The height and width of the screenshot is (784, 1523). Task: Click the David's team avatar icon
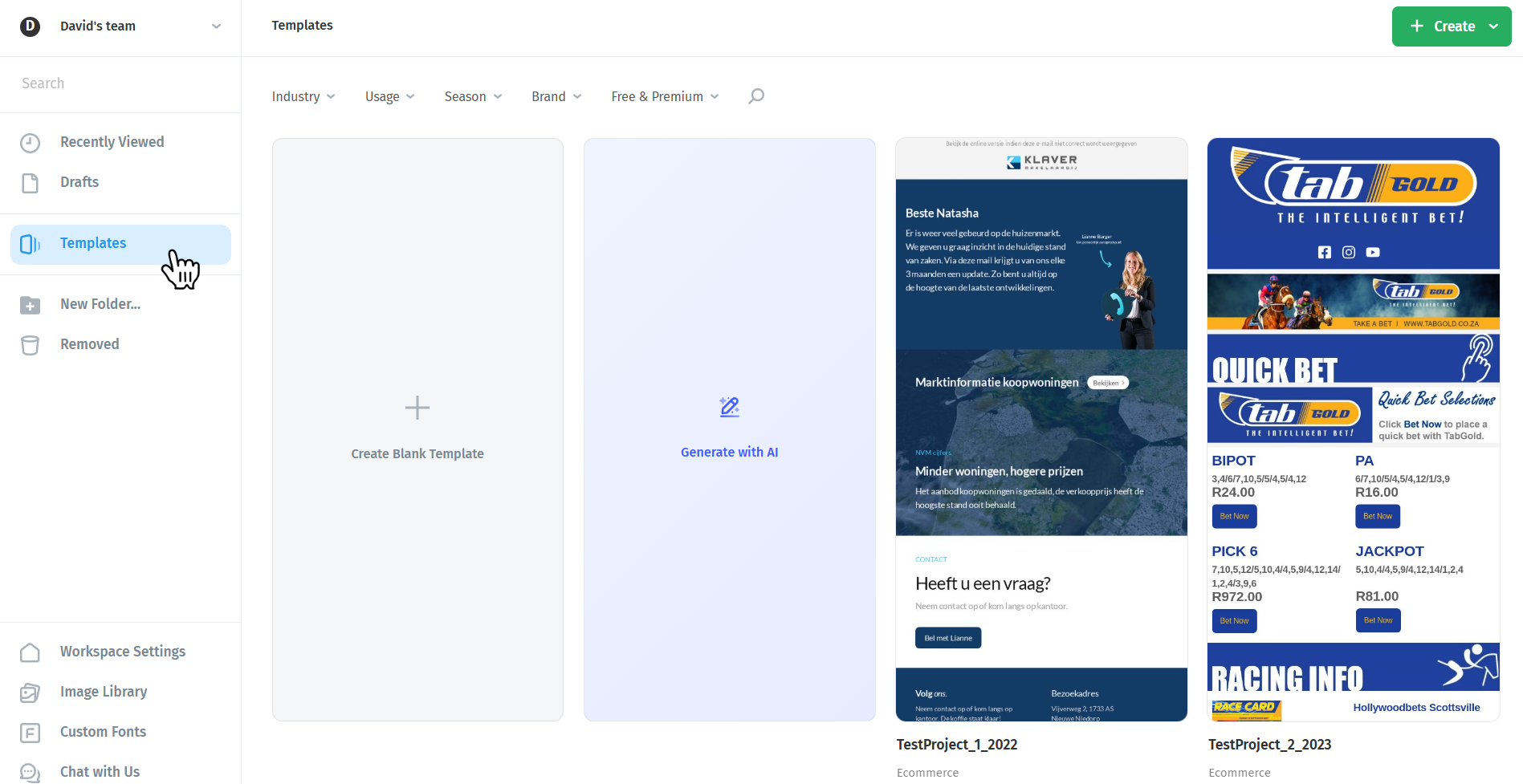coord(30,26)
